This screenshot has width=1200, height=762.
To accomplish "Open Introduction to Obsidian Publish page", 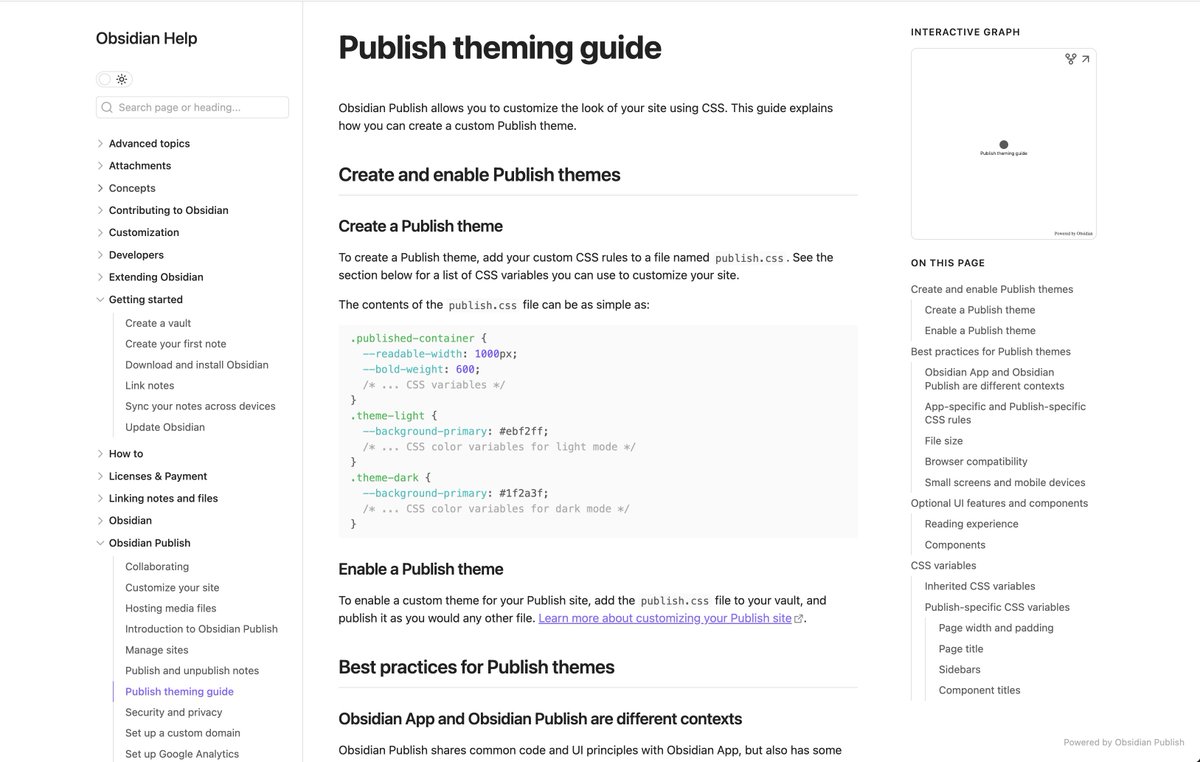I will (x=201, y=629).
